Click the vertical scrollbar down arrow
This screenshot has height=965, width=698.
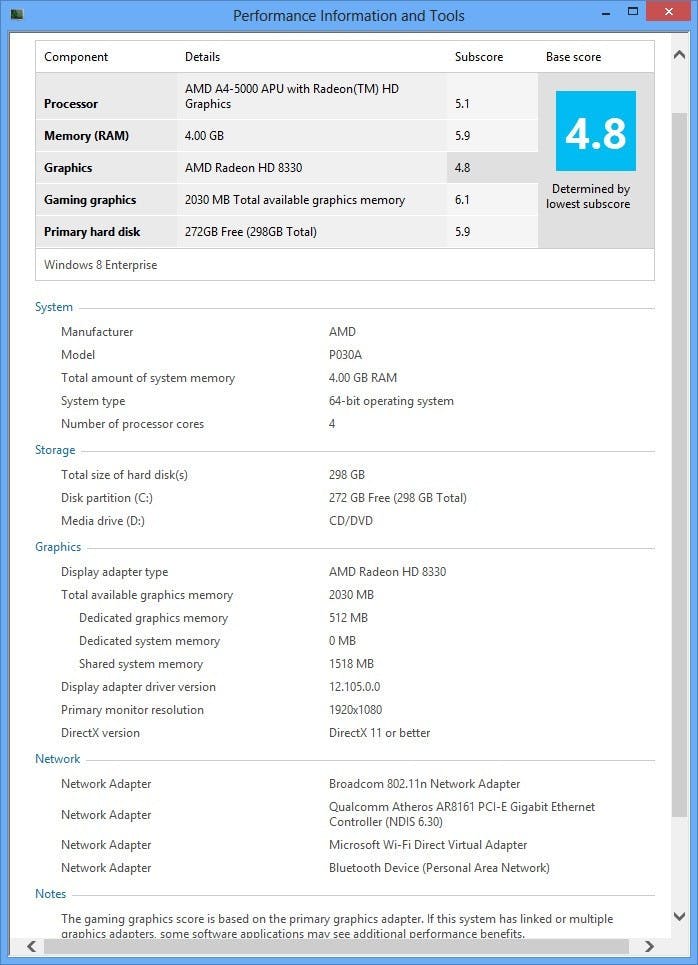pos(679,916)
